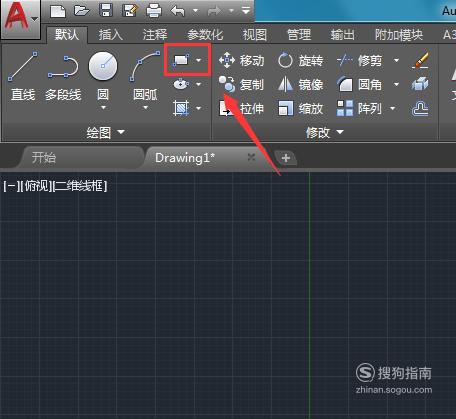Open the [-] viewport controls menu
This screenshot has height=419, width=456.
click(11, 186)
